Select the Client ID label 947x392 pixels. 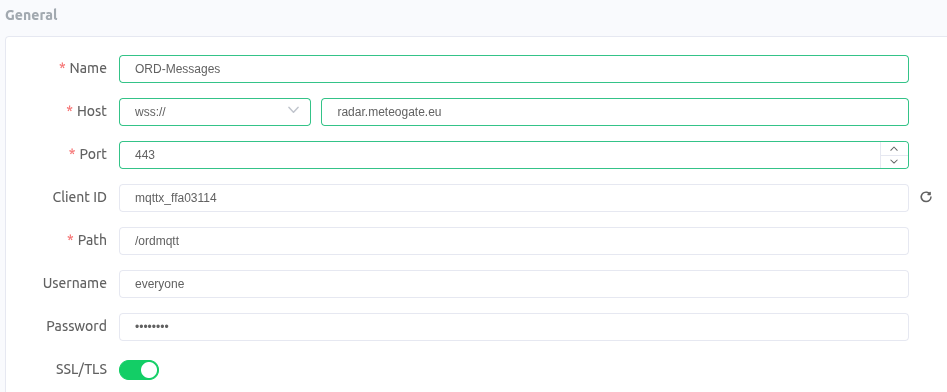point(80,197)
